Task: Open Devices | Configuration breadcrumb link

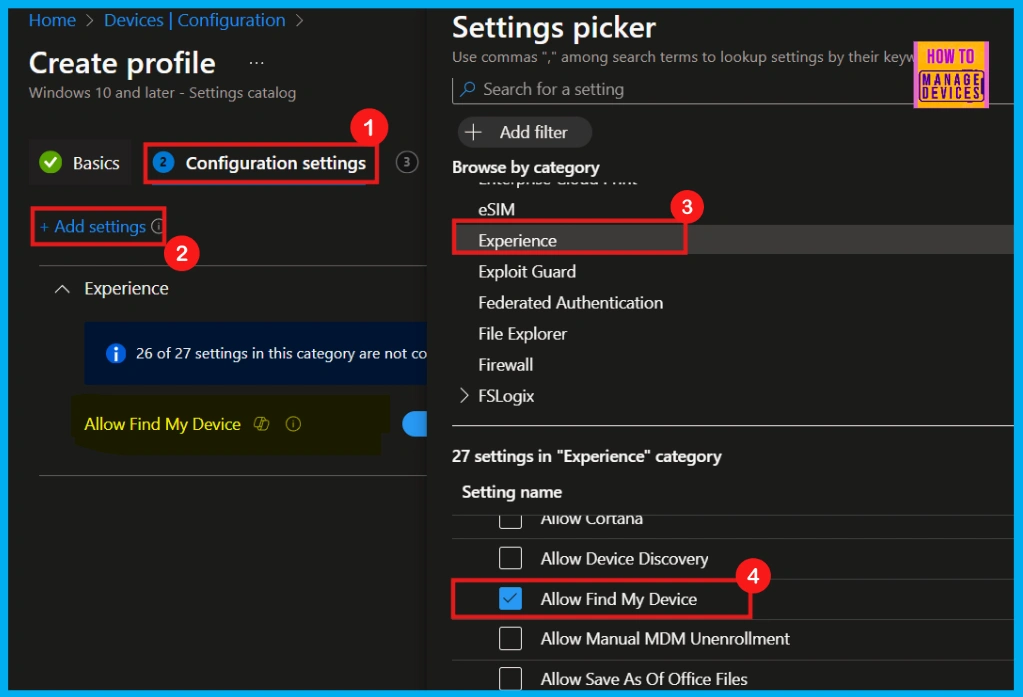Action: (194, 20)
